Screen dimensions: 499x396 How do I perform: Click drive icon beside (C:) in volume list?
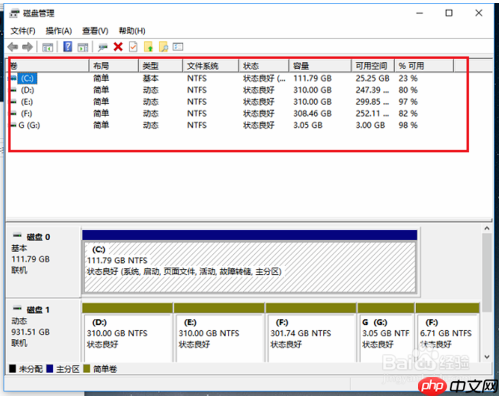13,78
